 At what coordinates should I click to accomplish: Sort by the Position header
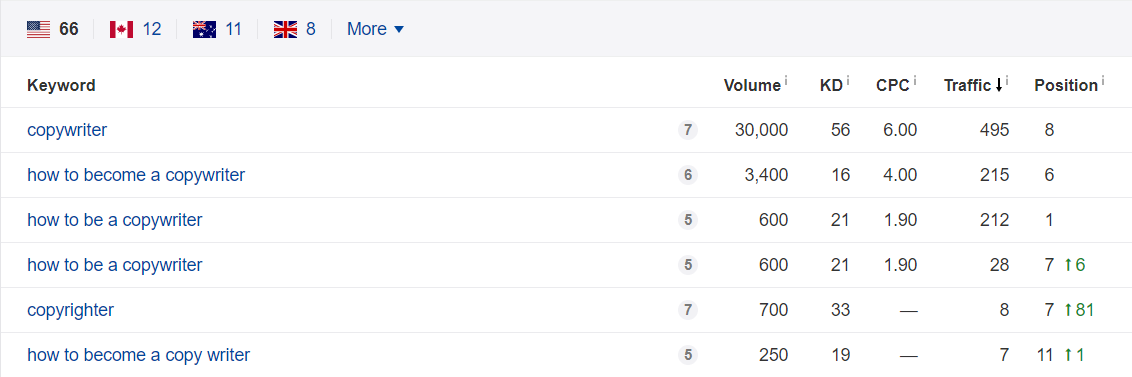(x=1066, y=85)
